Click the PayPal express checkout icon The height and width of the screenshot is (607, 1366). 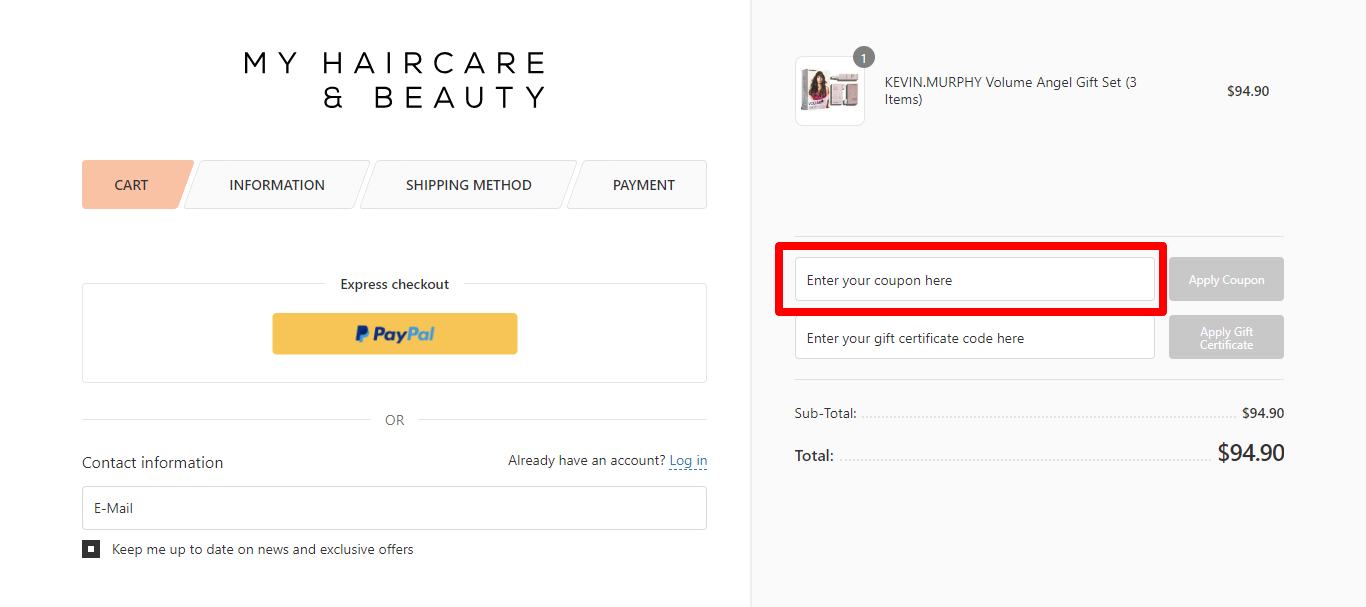[x=394, y=333]
